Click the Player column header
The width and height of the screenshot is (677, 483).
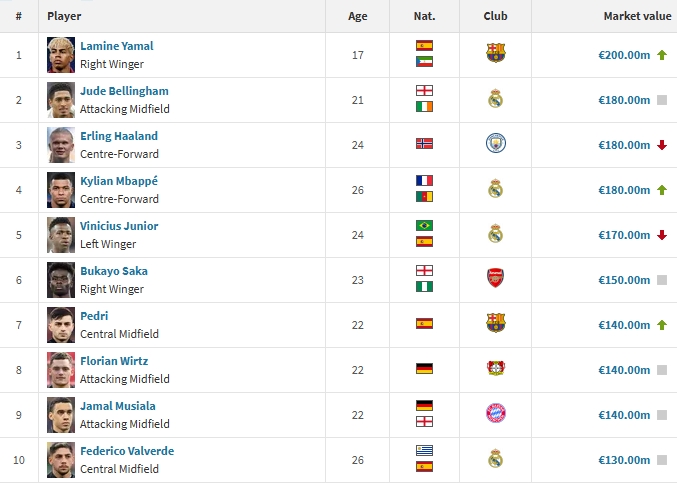(64, 16)
